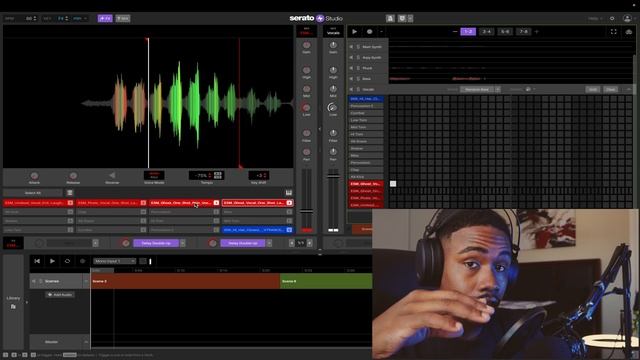
Task: Select the 3-4 bar range tab
Action: (x=487, y=31)
